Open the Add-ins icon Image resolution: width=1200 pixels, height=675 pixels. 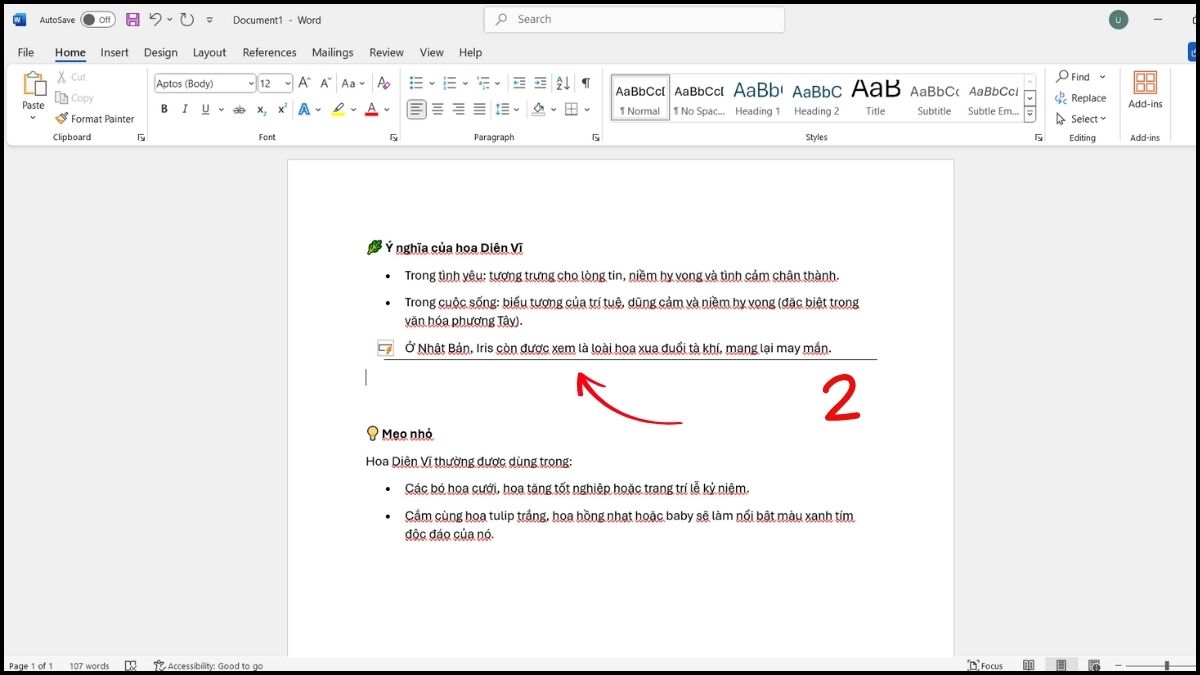(x=1145, y=89)
